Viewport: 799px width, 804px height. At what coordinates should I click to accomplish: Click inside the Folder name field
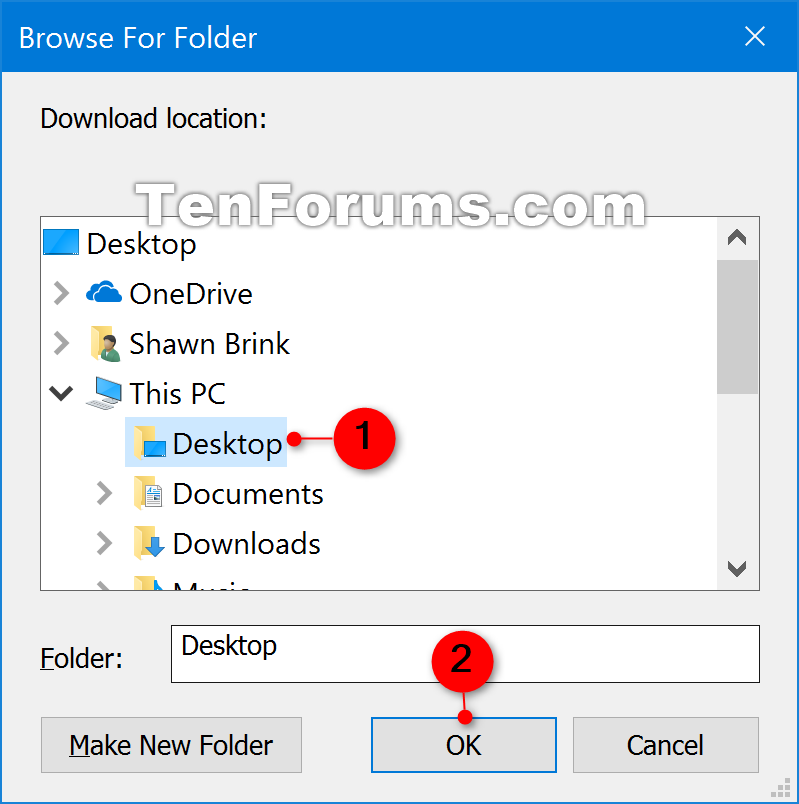pyautogui.click(x=465, y=654)
